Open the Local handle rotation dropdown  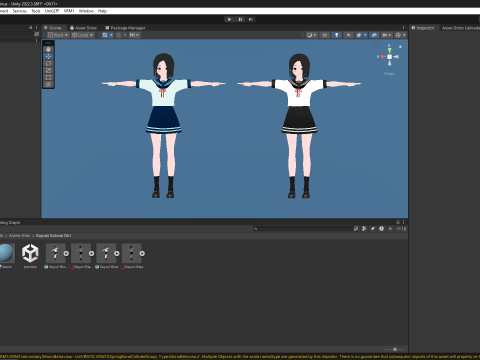coord(83,35)
